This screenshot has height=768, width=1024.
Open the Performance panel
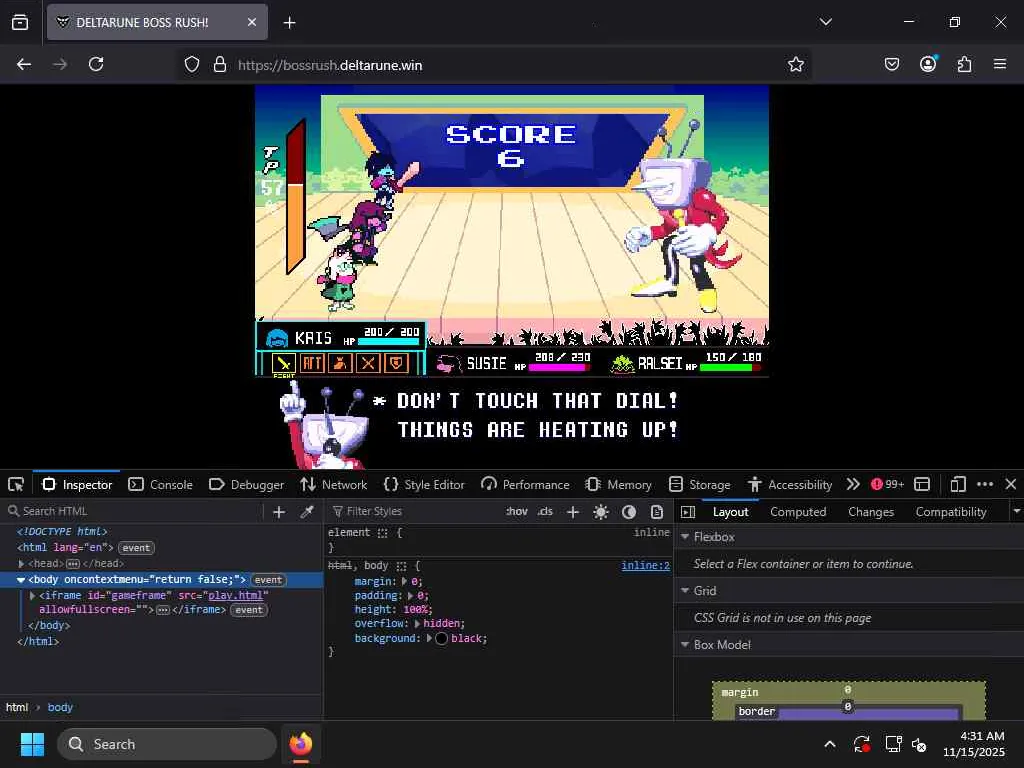525,485
